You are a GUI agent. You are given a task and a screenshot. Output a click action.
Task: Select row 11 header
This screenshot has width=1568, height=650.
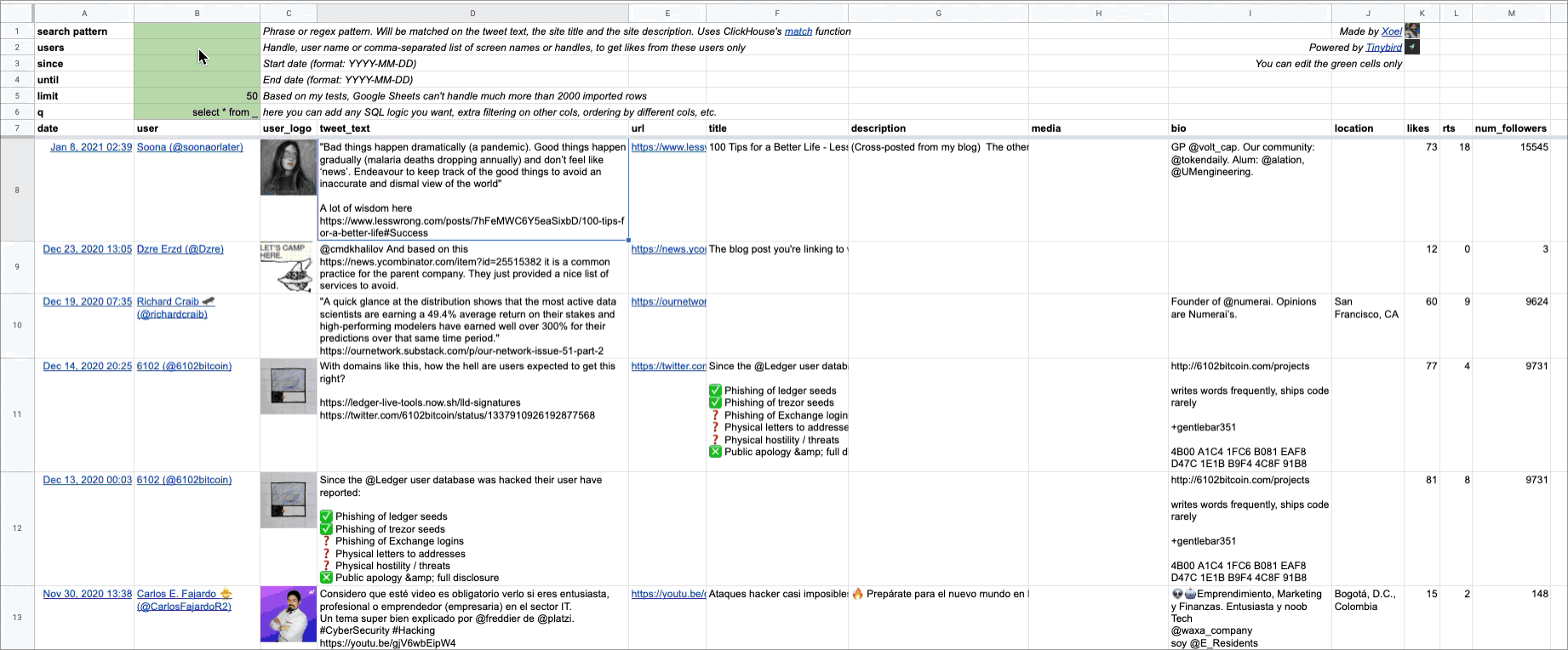(x=17, y=414)
